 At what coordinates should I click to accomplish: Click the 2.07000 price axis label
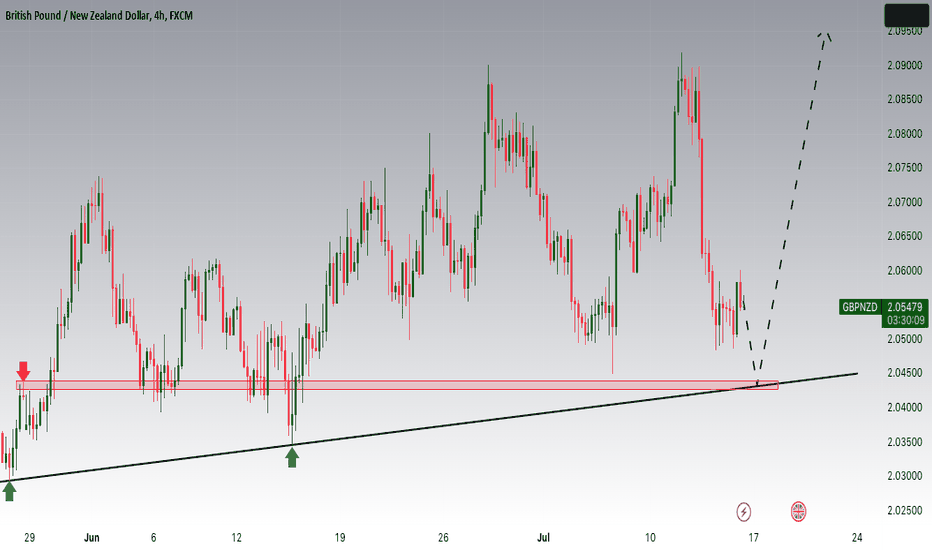pyautogui.click(x=905, y=202)
